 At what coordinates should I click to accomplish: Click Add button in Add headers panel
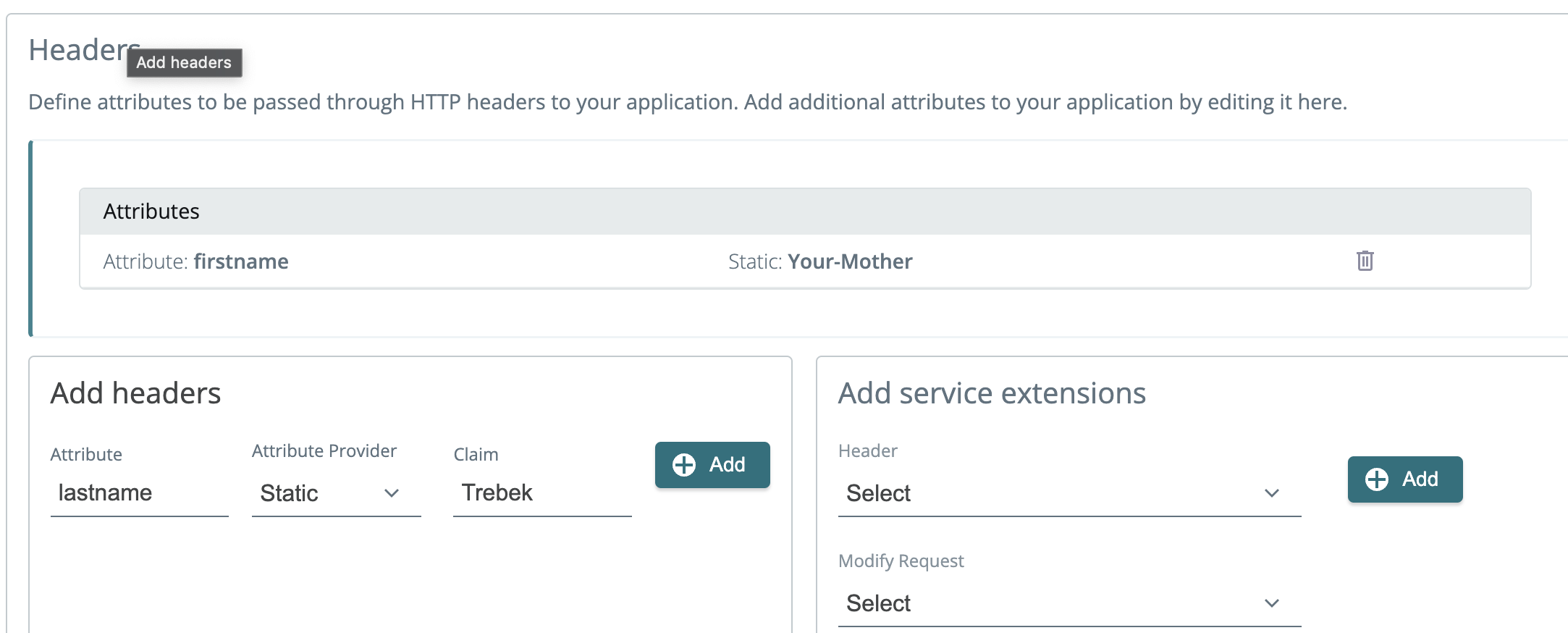point(712,465)
